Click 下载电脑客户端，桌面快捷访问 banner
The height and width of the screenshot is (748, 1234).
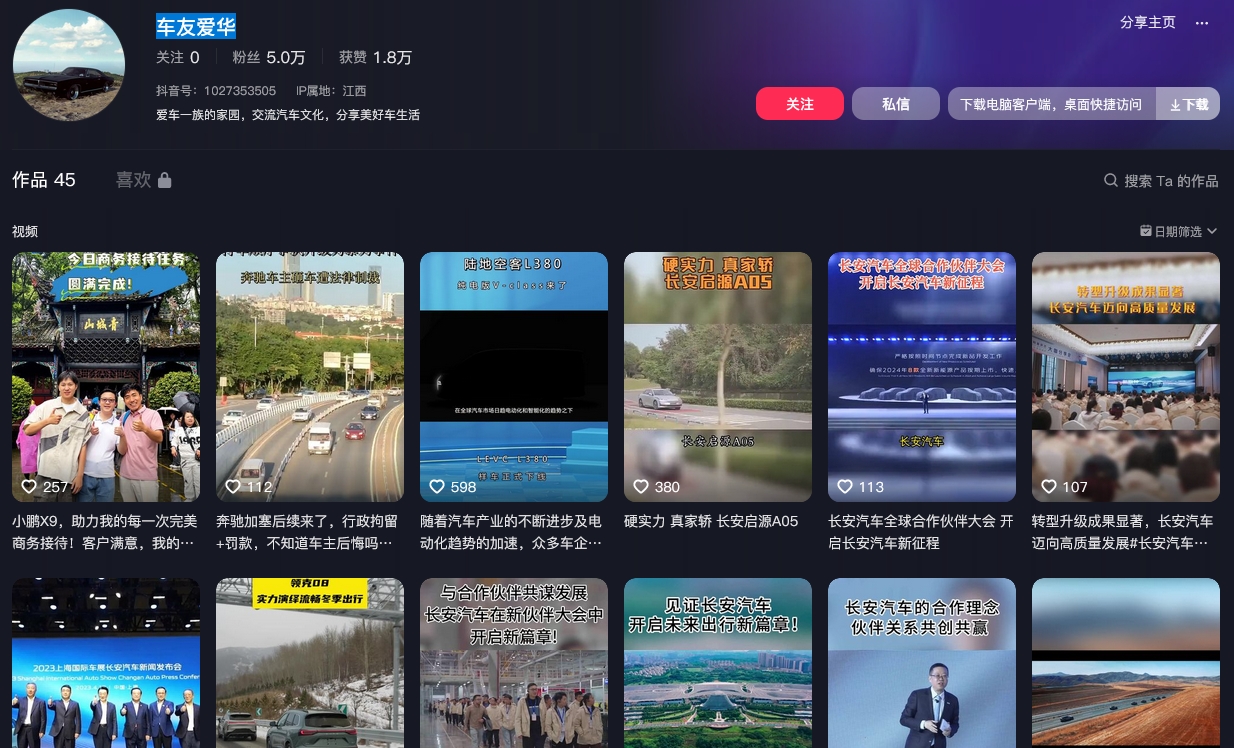[1051, 104]
